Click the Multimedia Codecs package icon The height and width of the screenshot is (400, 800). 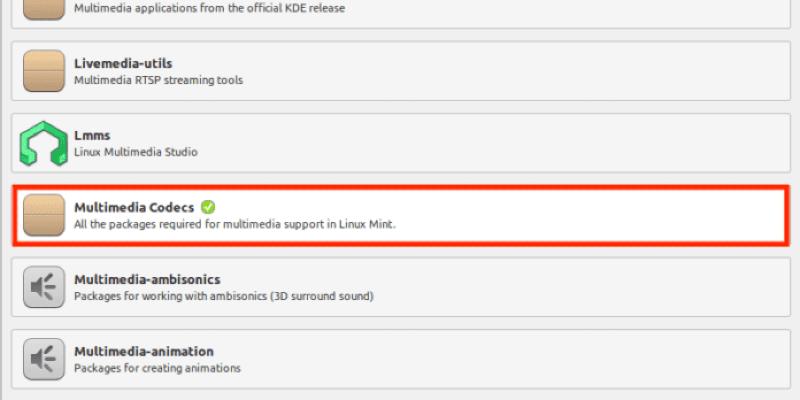coord(44,215)
